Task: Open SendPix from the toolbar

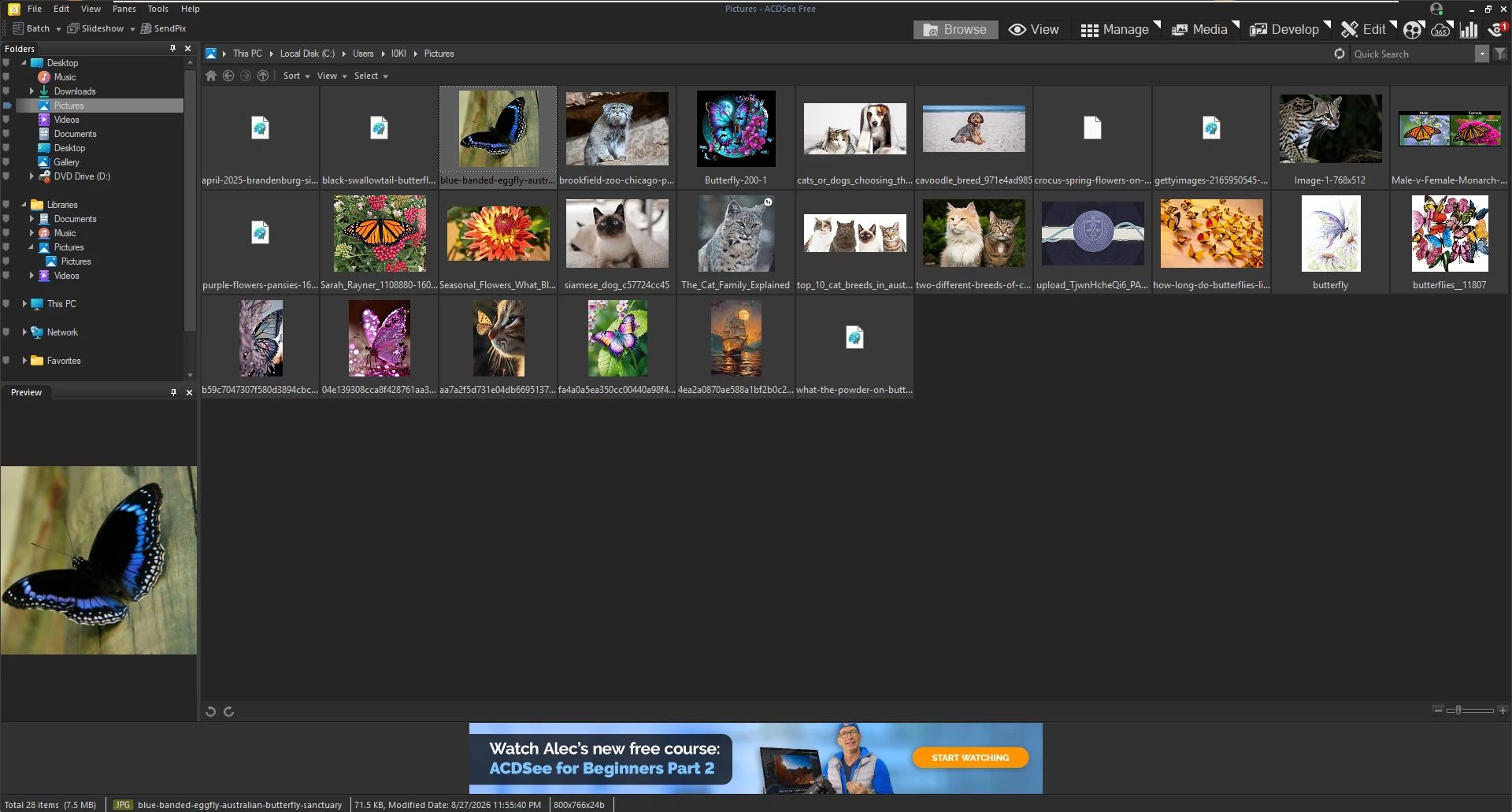Action: click(163, 28)
